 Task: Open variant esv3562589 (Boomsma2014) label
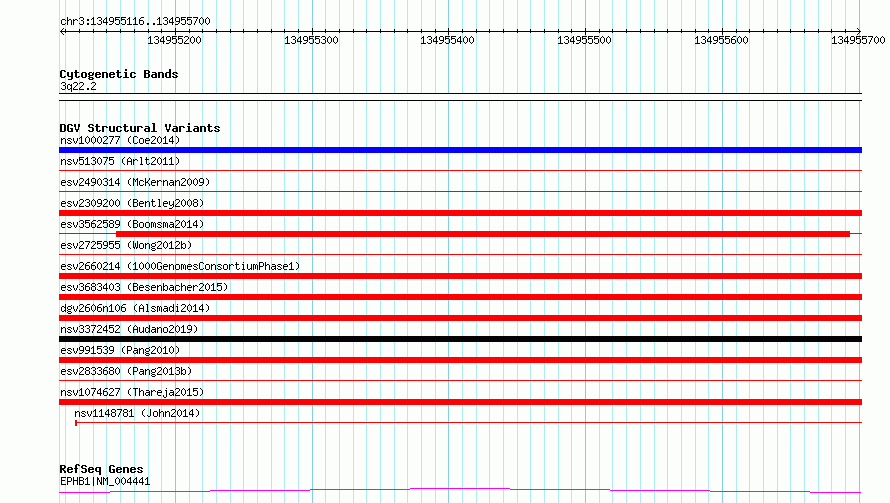(x=132, y=224)
